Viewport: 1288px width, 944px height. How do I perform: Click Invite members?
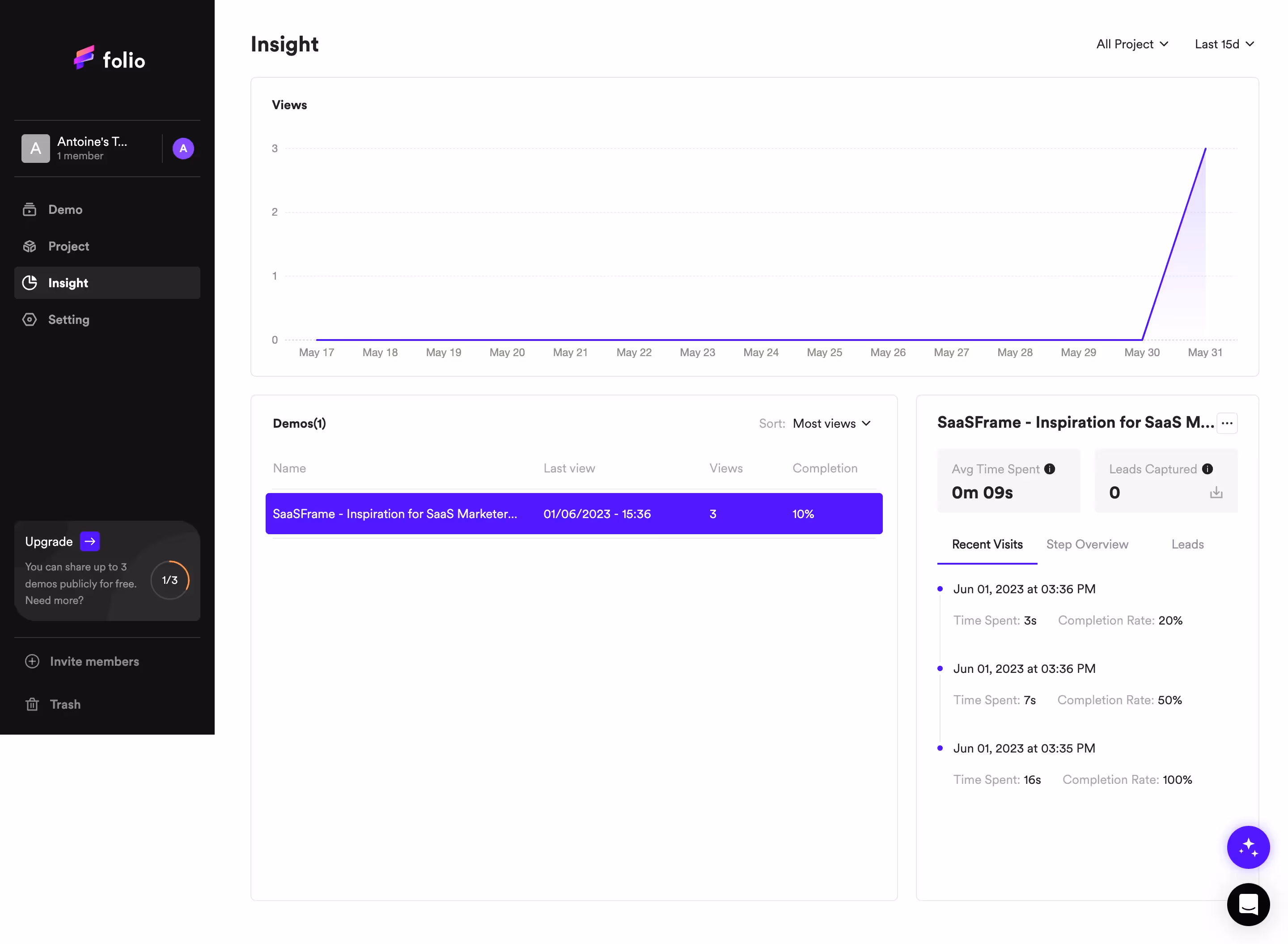coord(93,661)
